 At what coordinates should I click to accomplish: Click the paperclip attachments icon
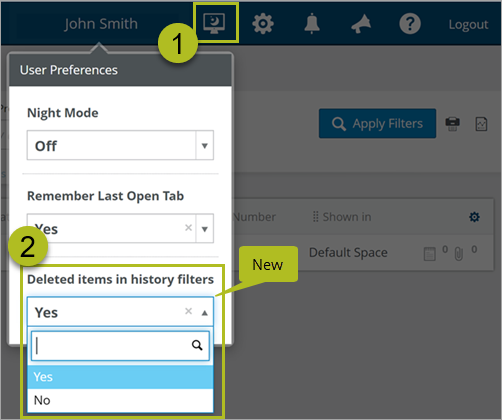point(459,254)
